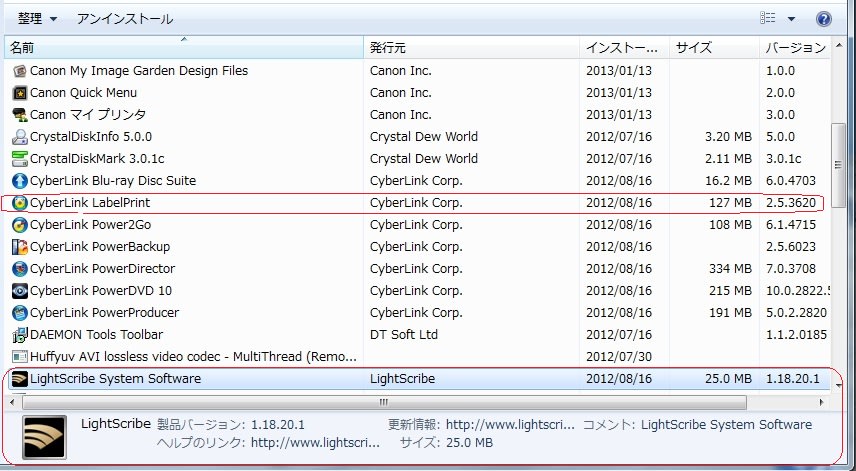The height and width of the screenshot is (471, 856).
Task: Select the CrystalDiskMark 3.0.1c icon
Action: [x=20, y=159]
